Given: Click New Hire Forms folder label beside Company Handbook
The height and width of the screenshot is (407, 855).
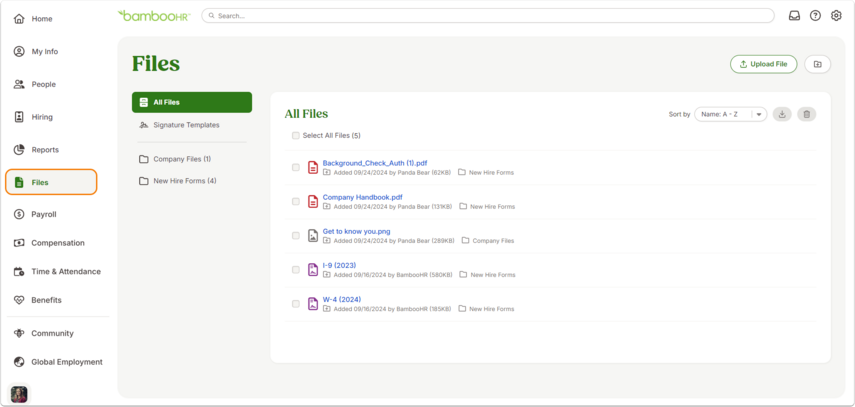Looking at the screenshot, I should point(492,207).
